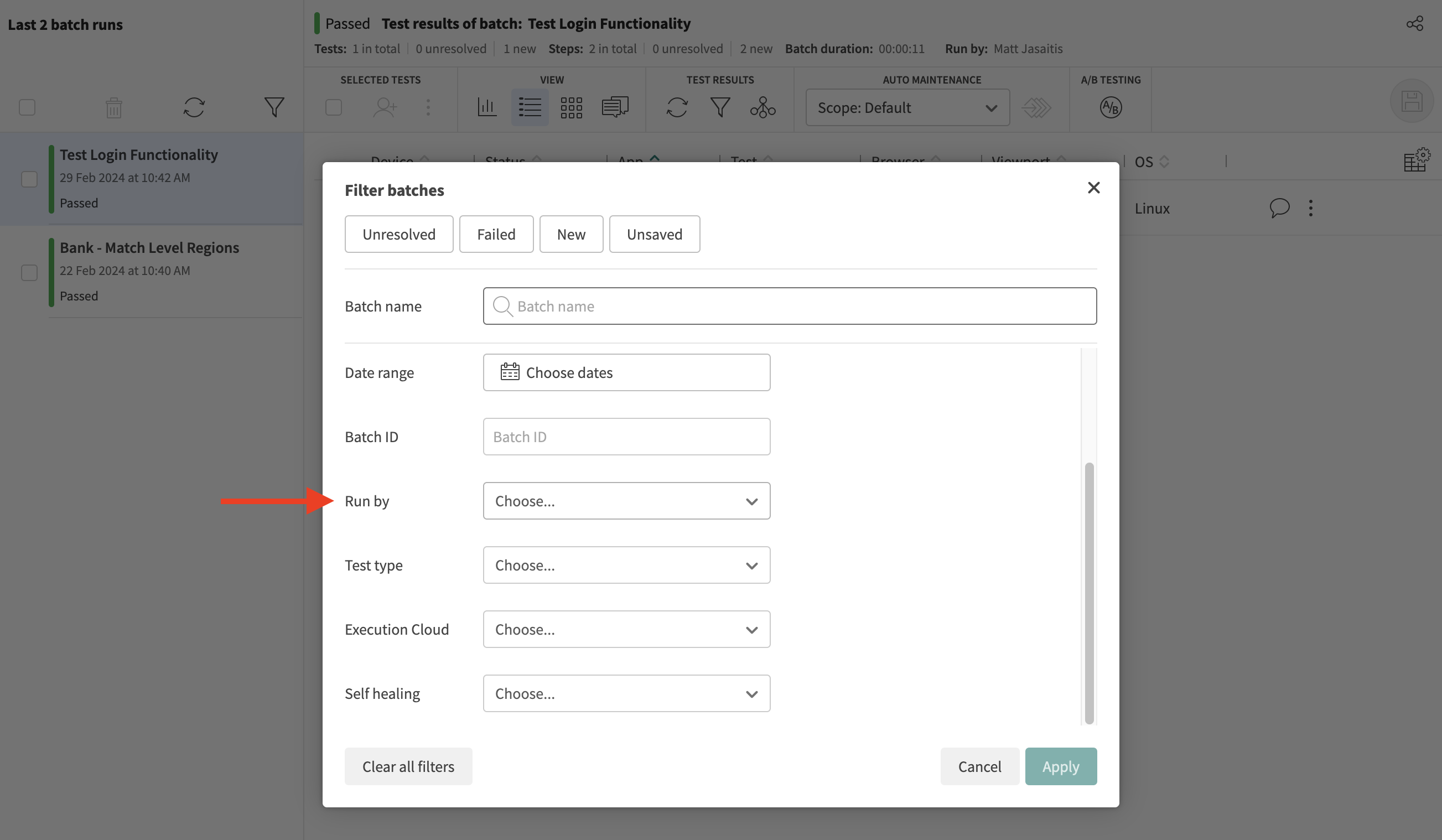
Task: Open the batch filter funnel icon
Action: point(274,107)
